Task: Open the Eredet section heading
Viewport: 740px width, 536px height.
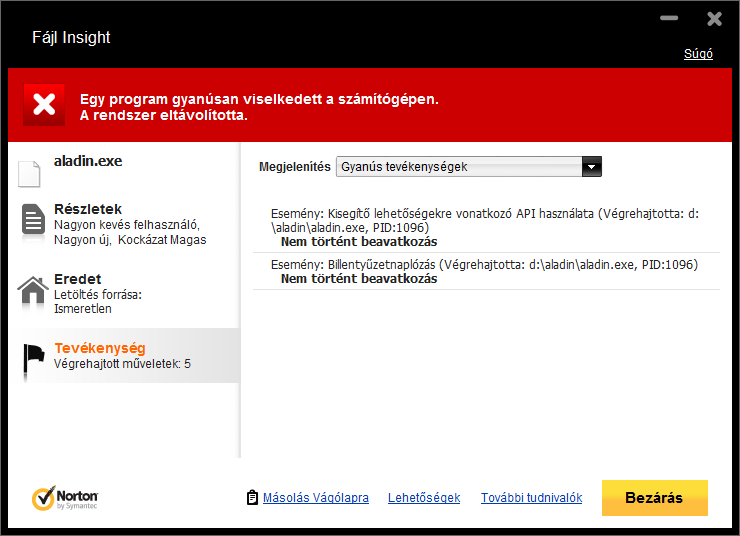Action: point(77,279)
